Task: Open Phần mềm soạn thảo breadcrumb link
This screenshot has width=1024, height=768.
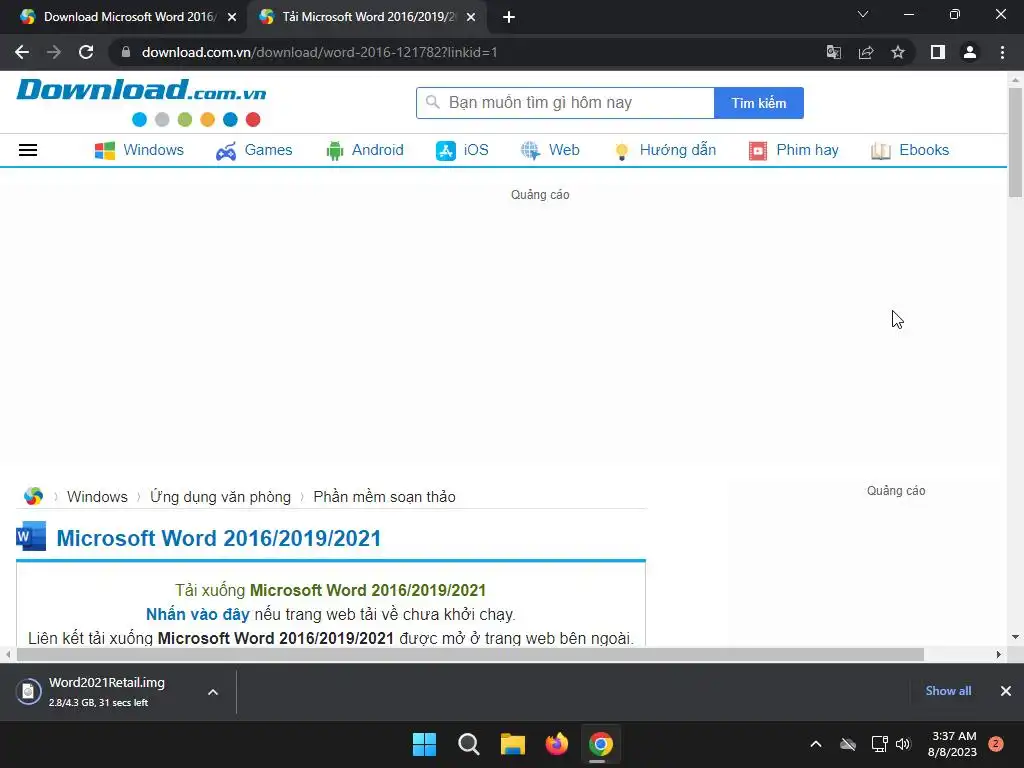Action: [385, 497]
